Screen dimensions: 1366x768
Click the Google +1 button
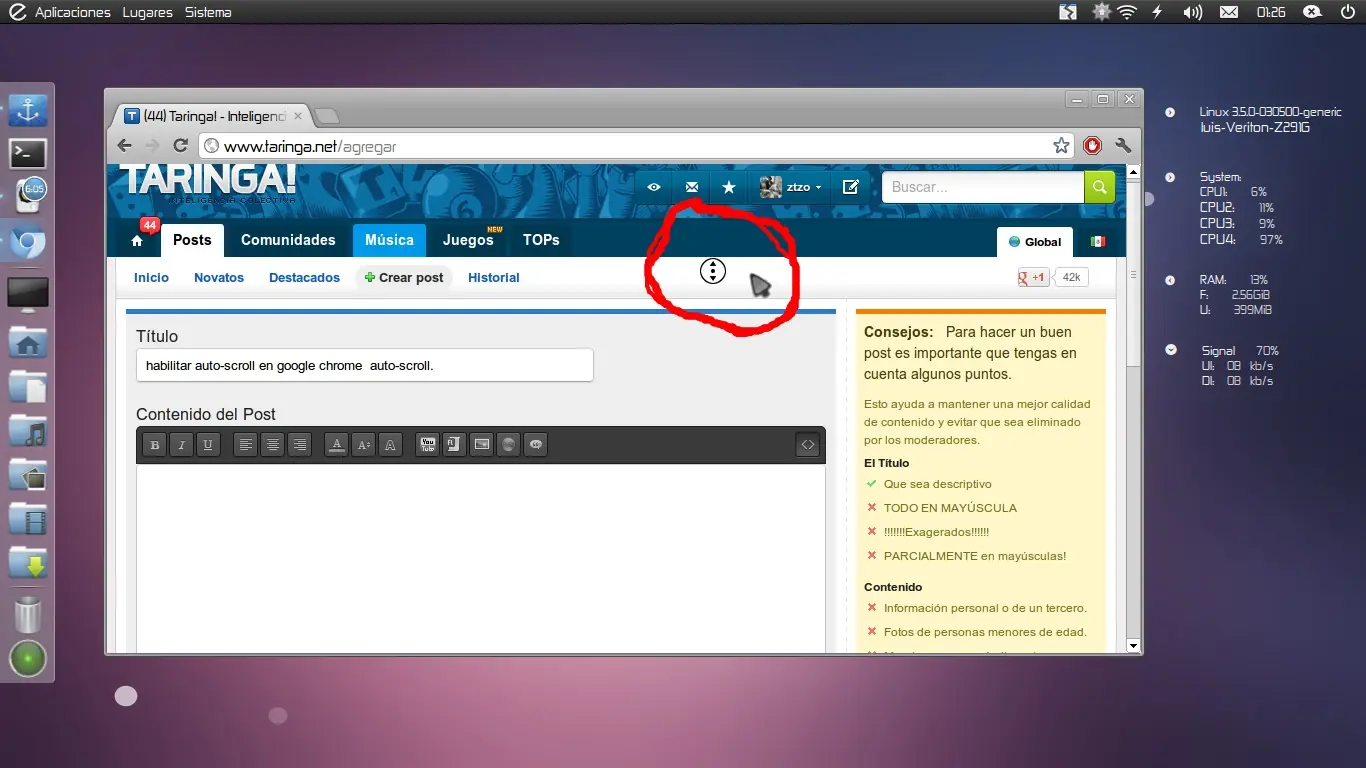[x=1034, y=277]
